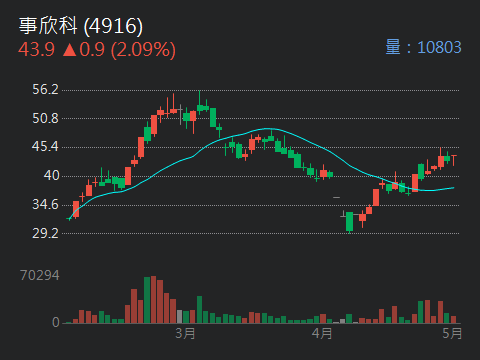
Task: Click the 56.2 price axis label
Action: 45,89
